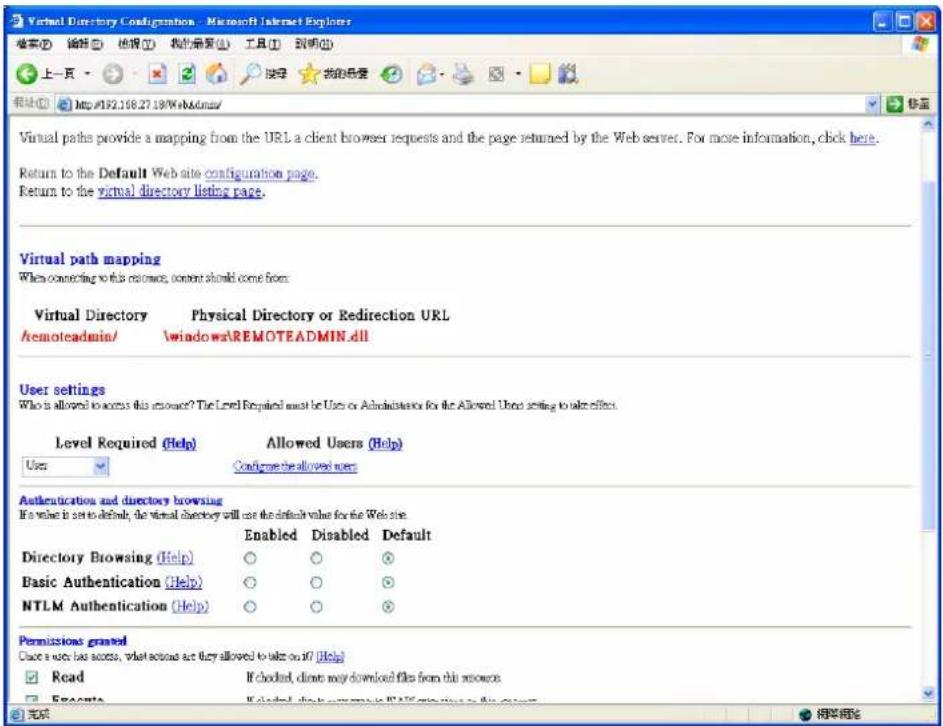Click the Permissions granted heading

73,641
